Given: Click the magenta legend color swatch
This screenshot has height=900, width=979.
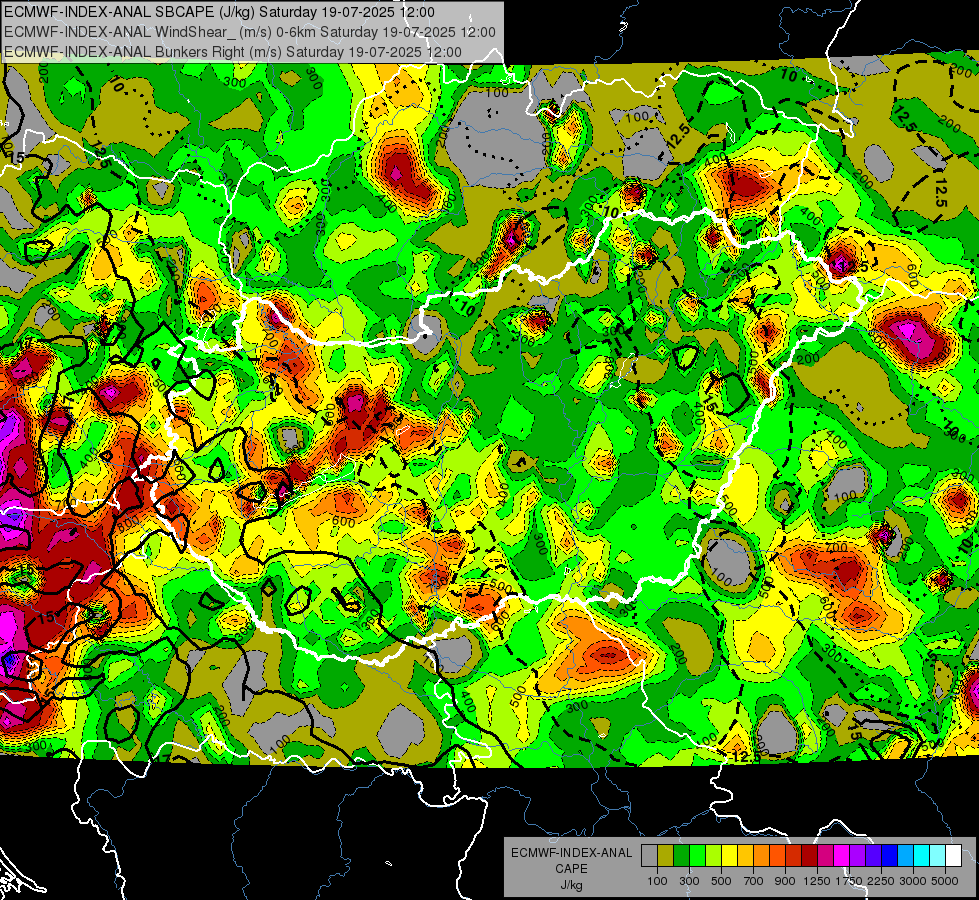Looking at the screenshot, I should point(842,855).
